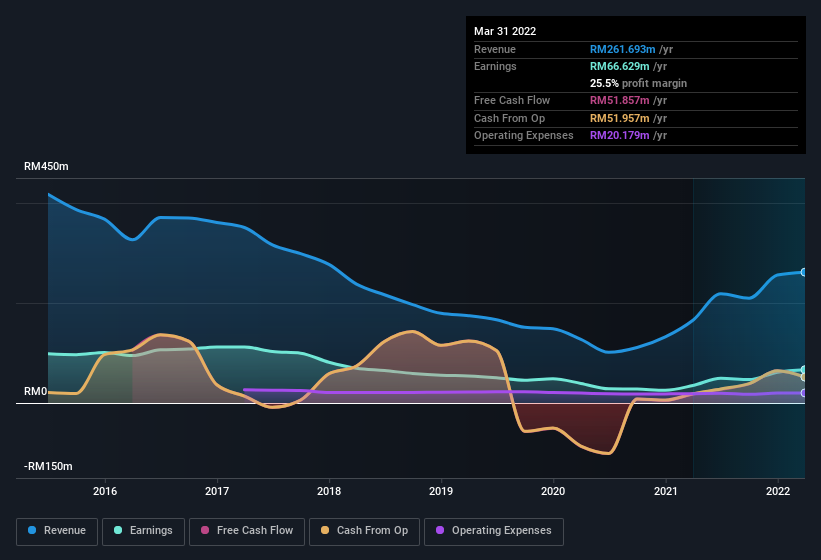
Task: Click the 25.5% profit margin text
Action: [638, 83]
